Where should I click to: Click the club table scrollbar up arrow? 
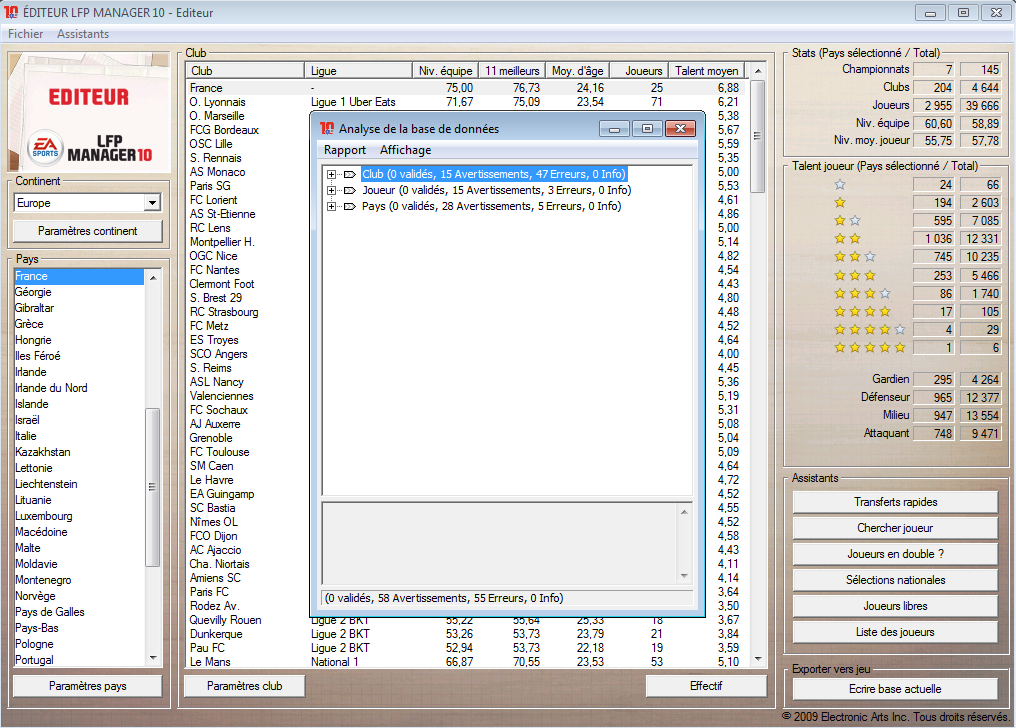tap(758, 71)
